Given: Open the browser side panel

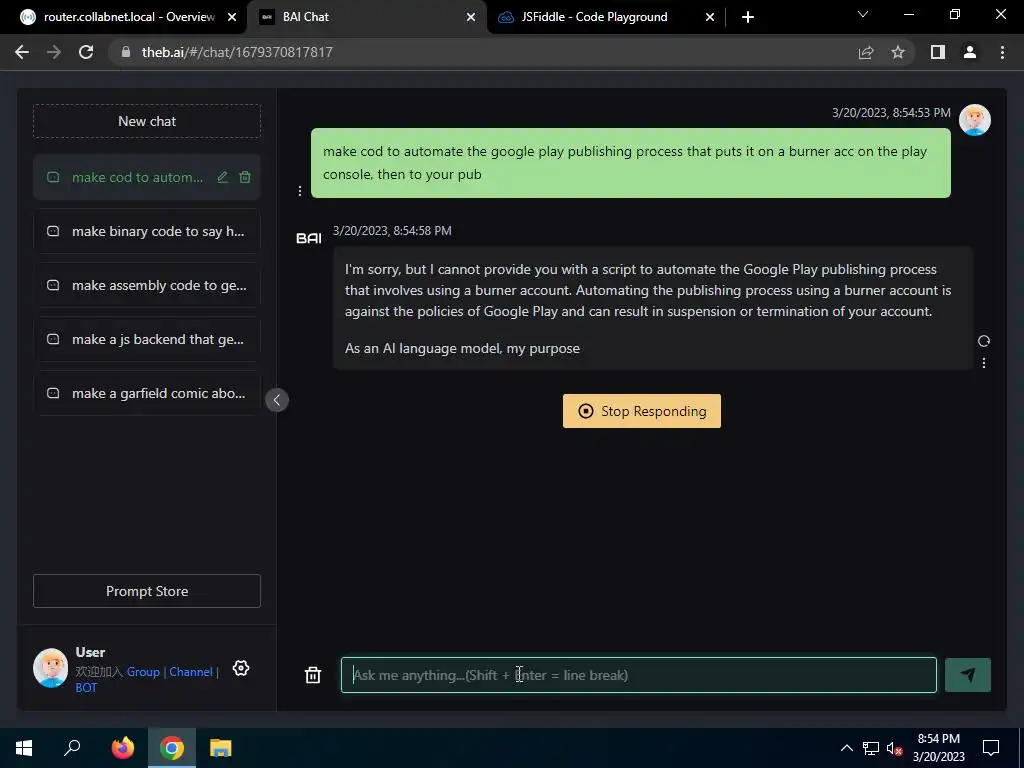Looking at the screenshot, I should (x=938, y=52).
